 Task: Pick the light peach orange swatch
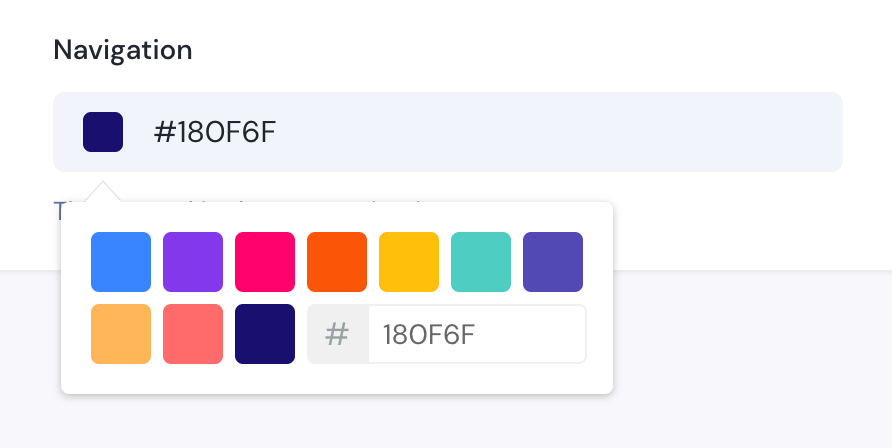coord(121,334)
